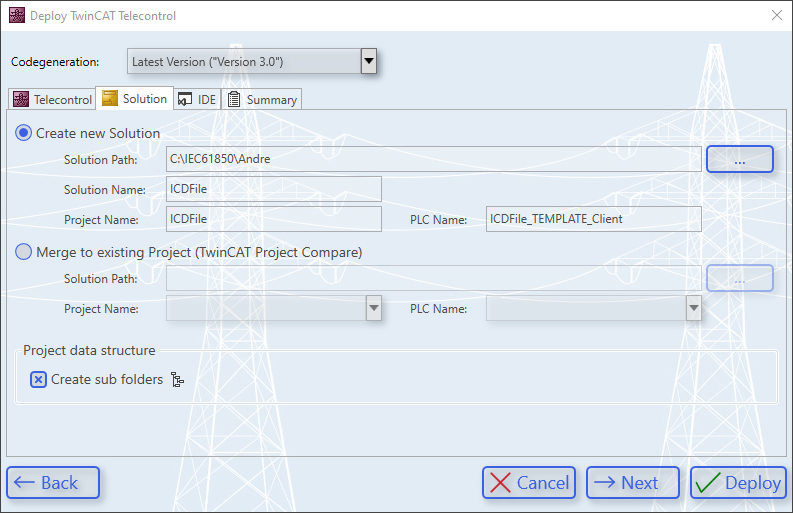Browse for the new Solution Path
This screenshot has height=513, width=793.
739,159
